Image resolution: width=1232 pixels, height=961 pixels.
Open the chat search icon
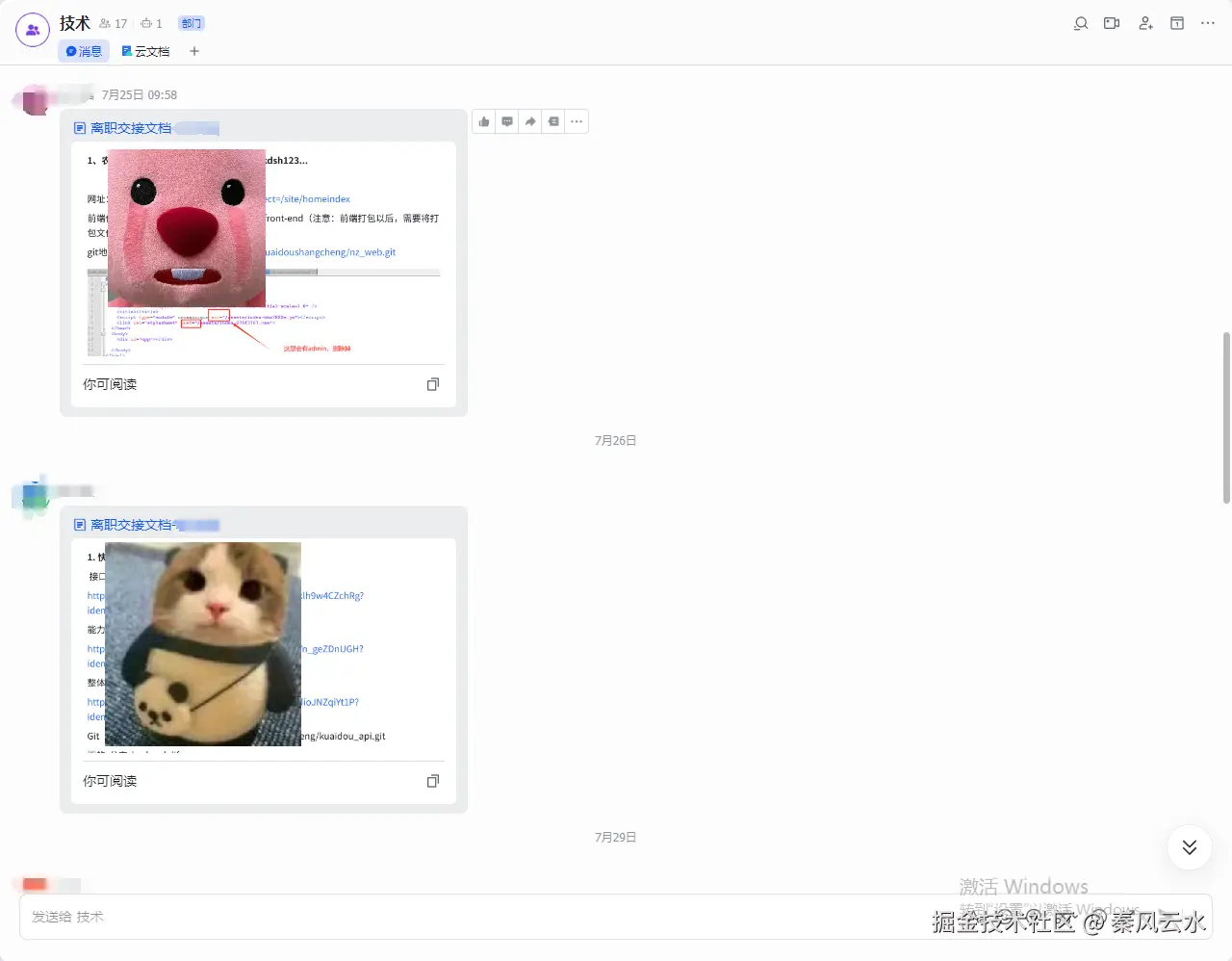pyautogui.click(x=1080, y=23)
